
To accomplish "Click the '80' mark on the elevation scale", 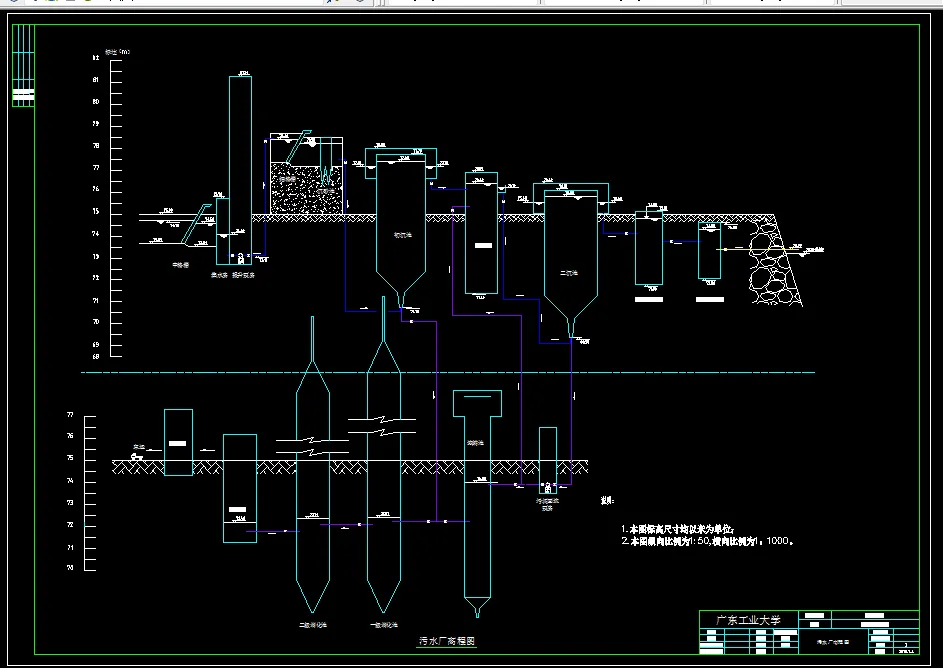I will click(x=96, y=102).
